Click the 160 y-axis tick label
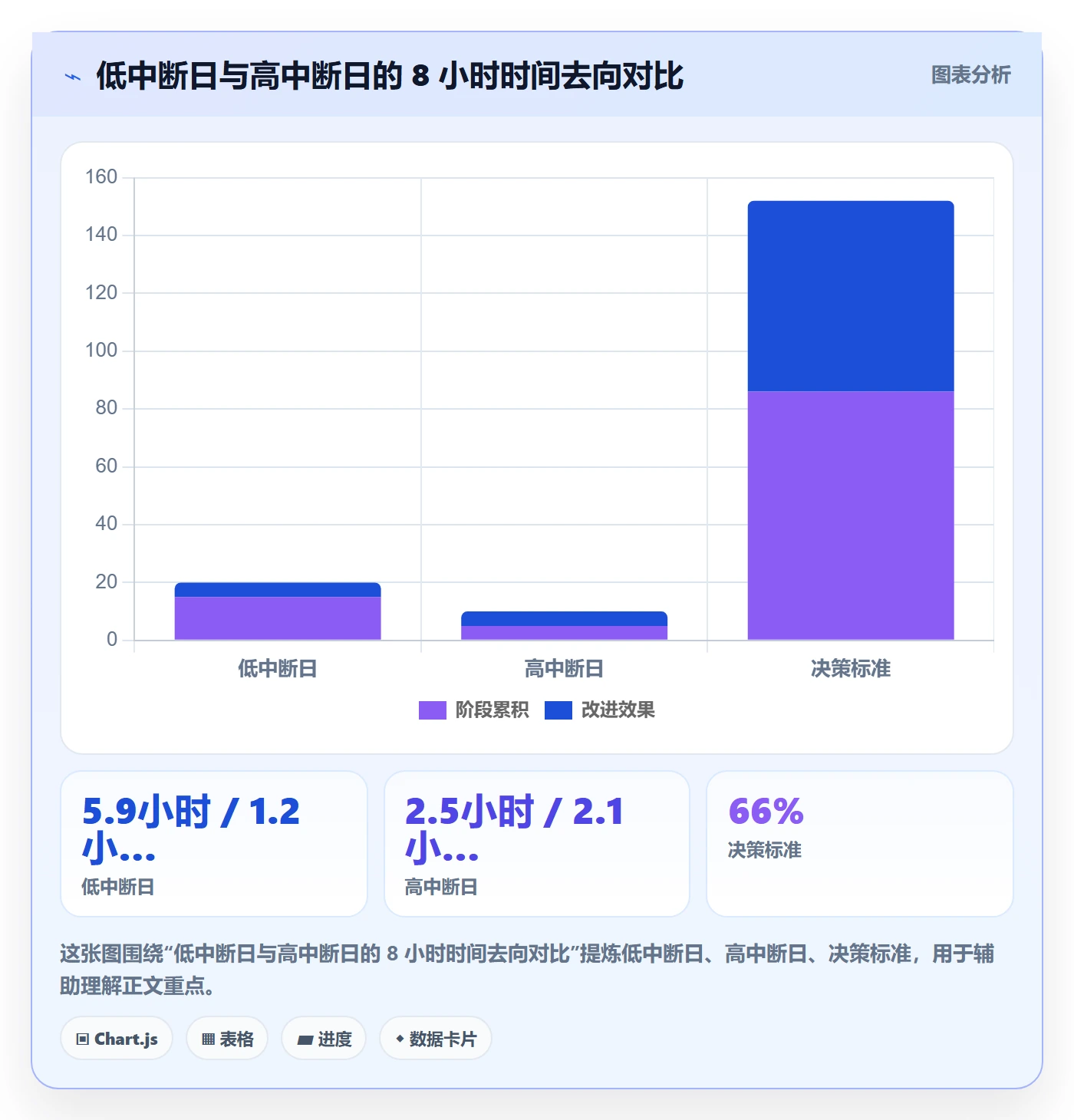This screenshot has width=1074, height=1120. click(x=101, y=177)
